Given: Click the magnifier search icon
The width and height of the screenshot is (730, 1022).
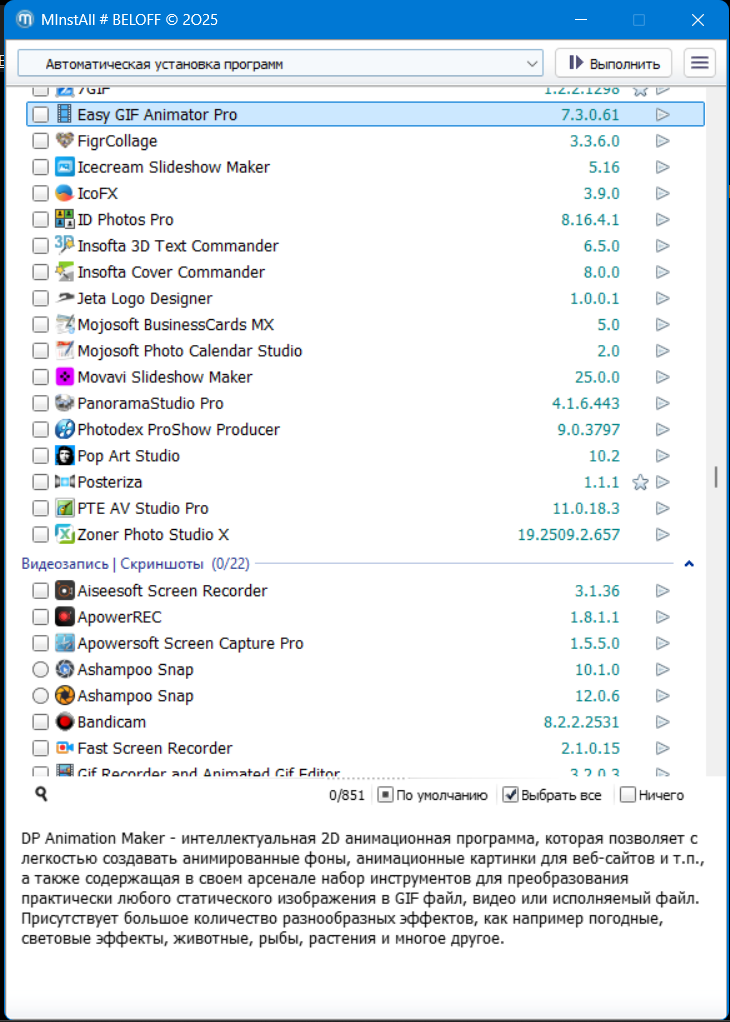Looking at the screenshot, I should [41, 794].
